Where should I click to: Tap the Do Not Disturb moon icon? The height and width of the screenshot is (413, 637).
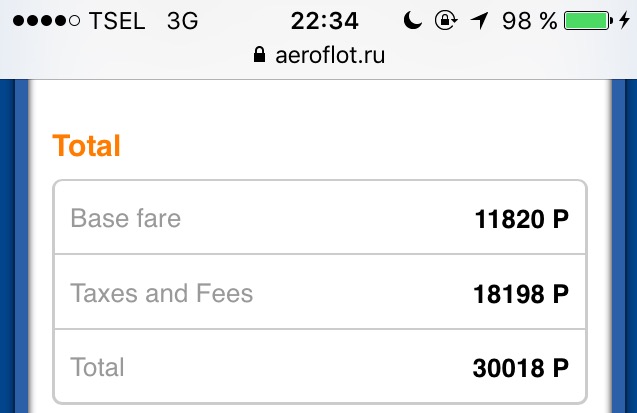tap(413, 21)
